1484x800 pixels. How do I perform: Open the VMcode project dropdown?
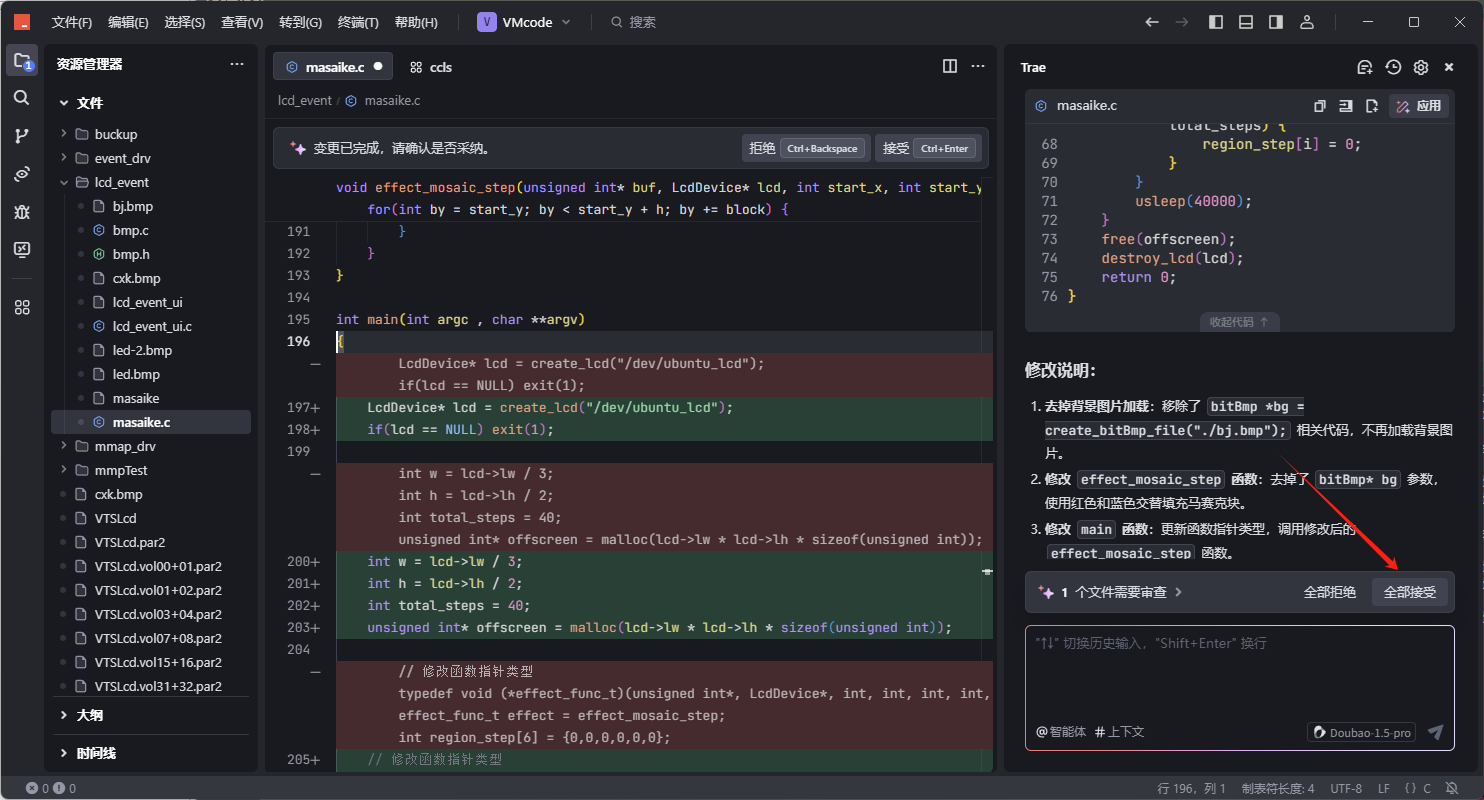click(525, 22)
